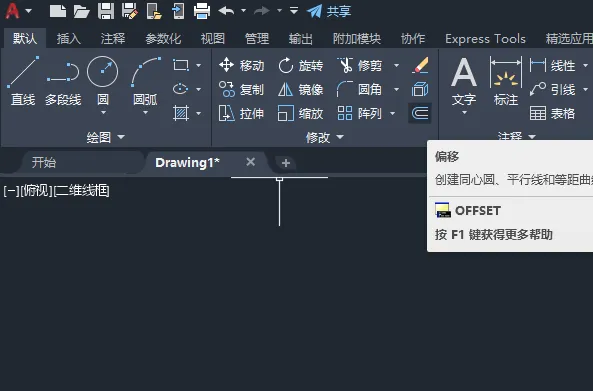Click the 修剪 Trim tool

point(359,65)
